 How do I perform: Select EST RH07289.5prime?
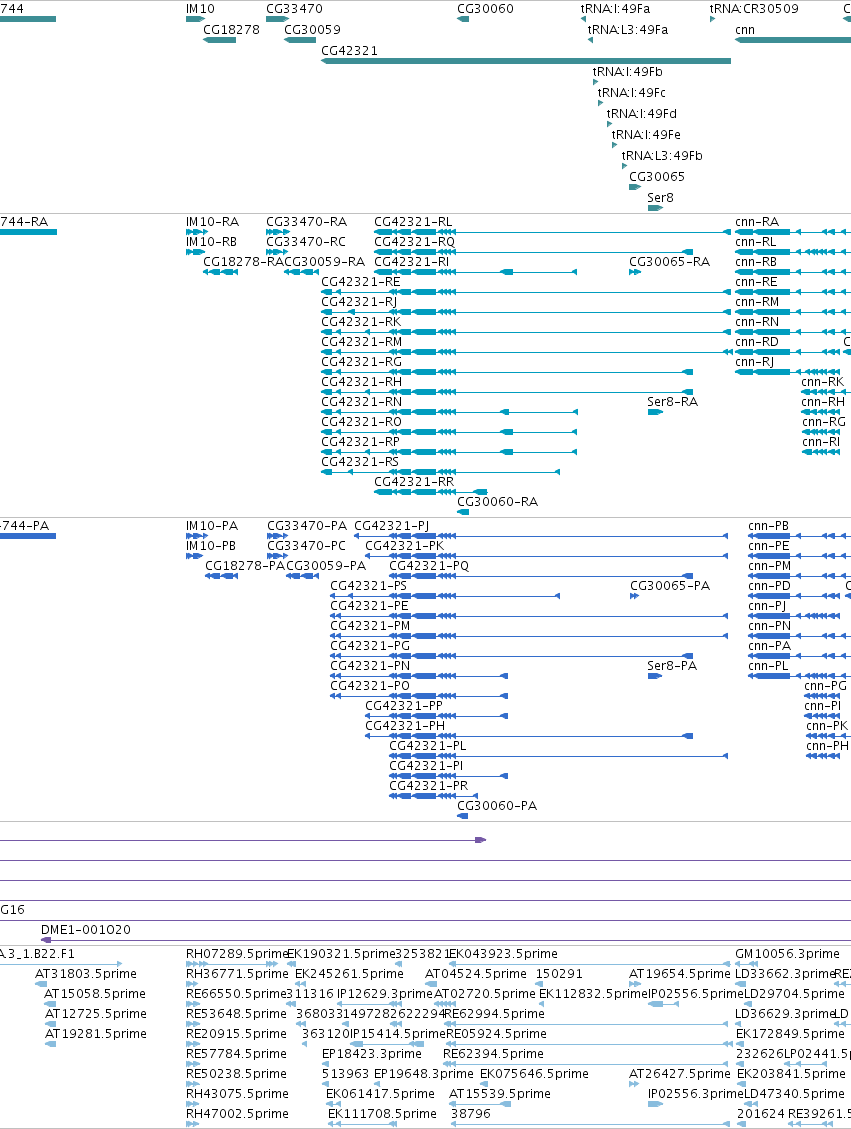(237, 953)
